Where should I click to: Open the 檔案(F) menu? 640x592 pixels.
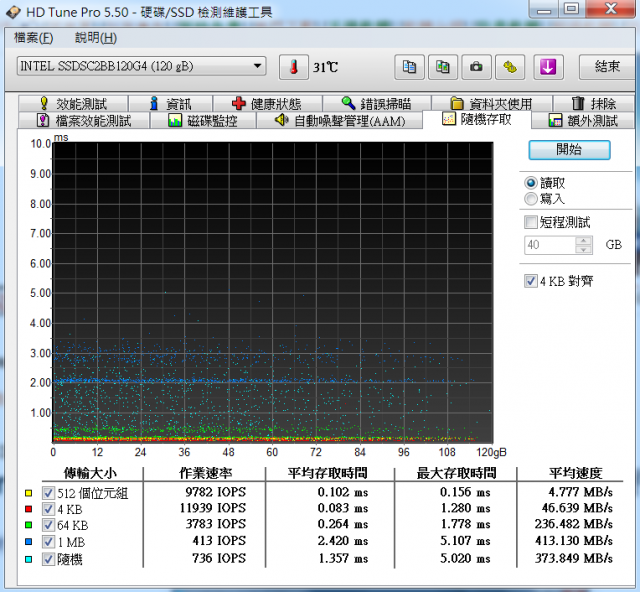33,38
